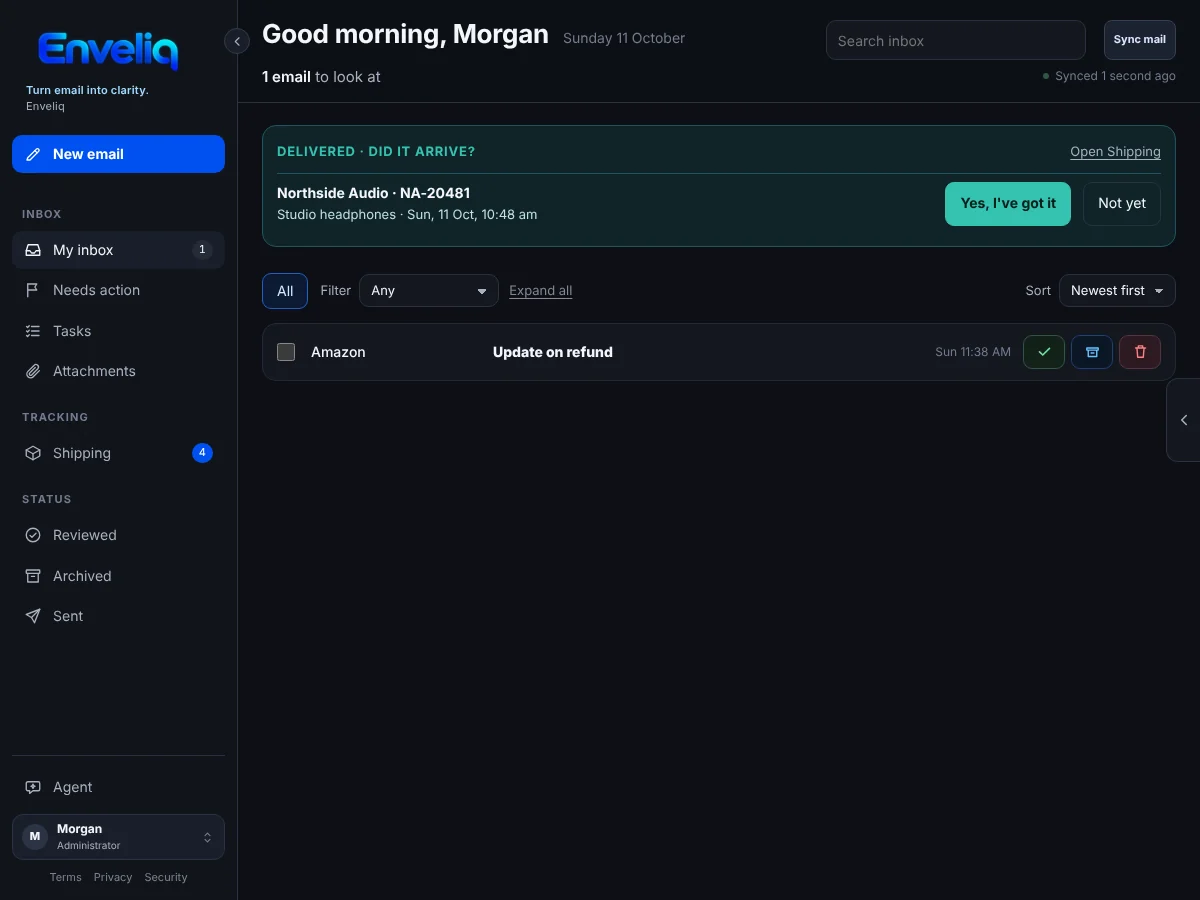Screen dimensions: 1200x900
Task: Open the Terms link
Action: 66,877
